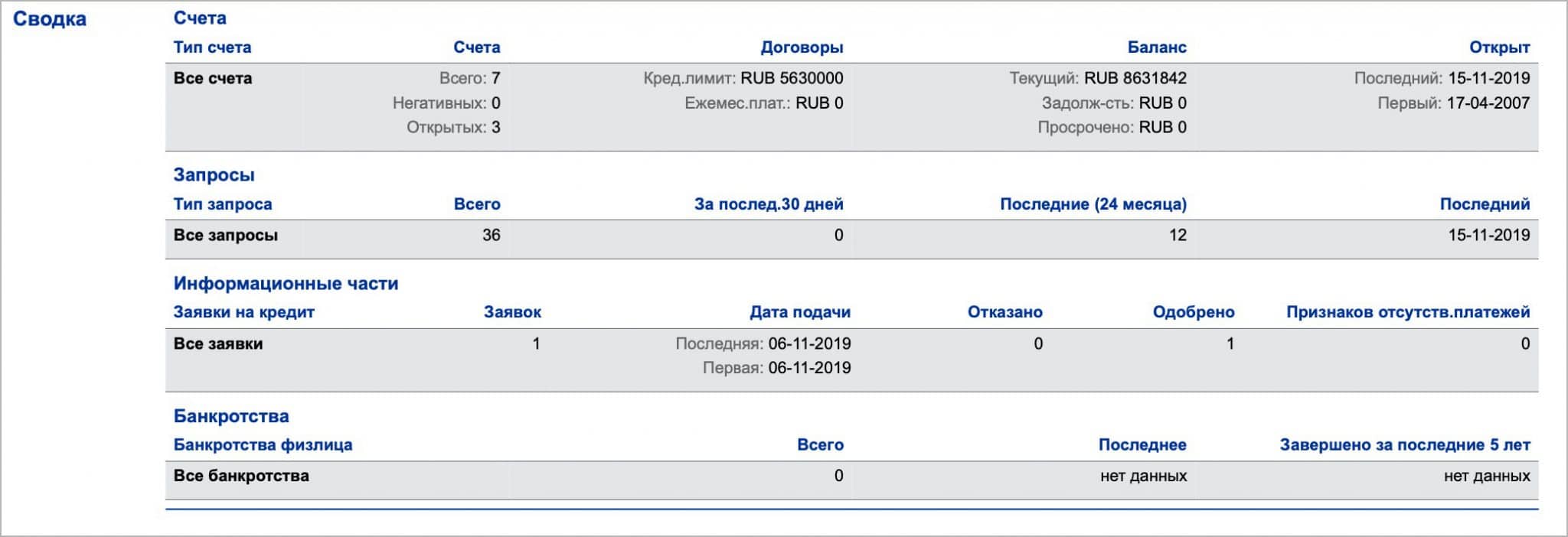
Task: Click the Тип счета column header
Action: 212,47
